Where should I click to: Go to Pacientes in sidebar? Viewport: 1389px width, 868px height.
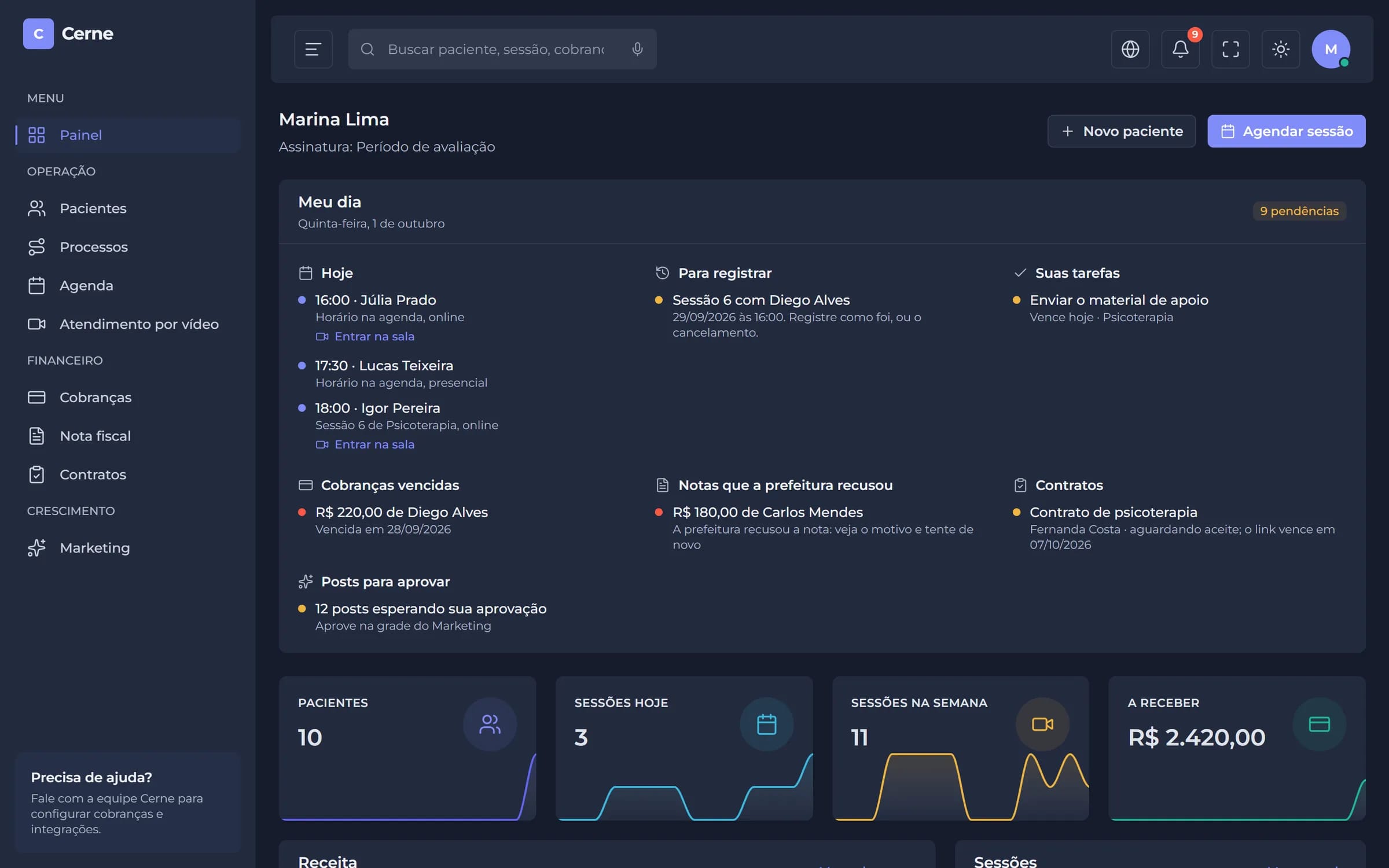pyautogui.click(x=127, y=208)
